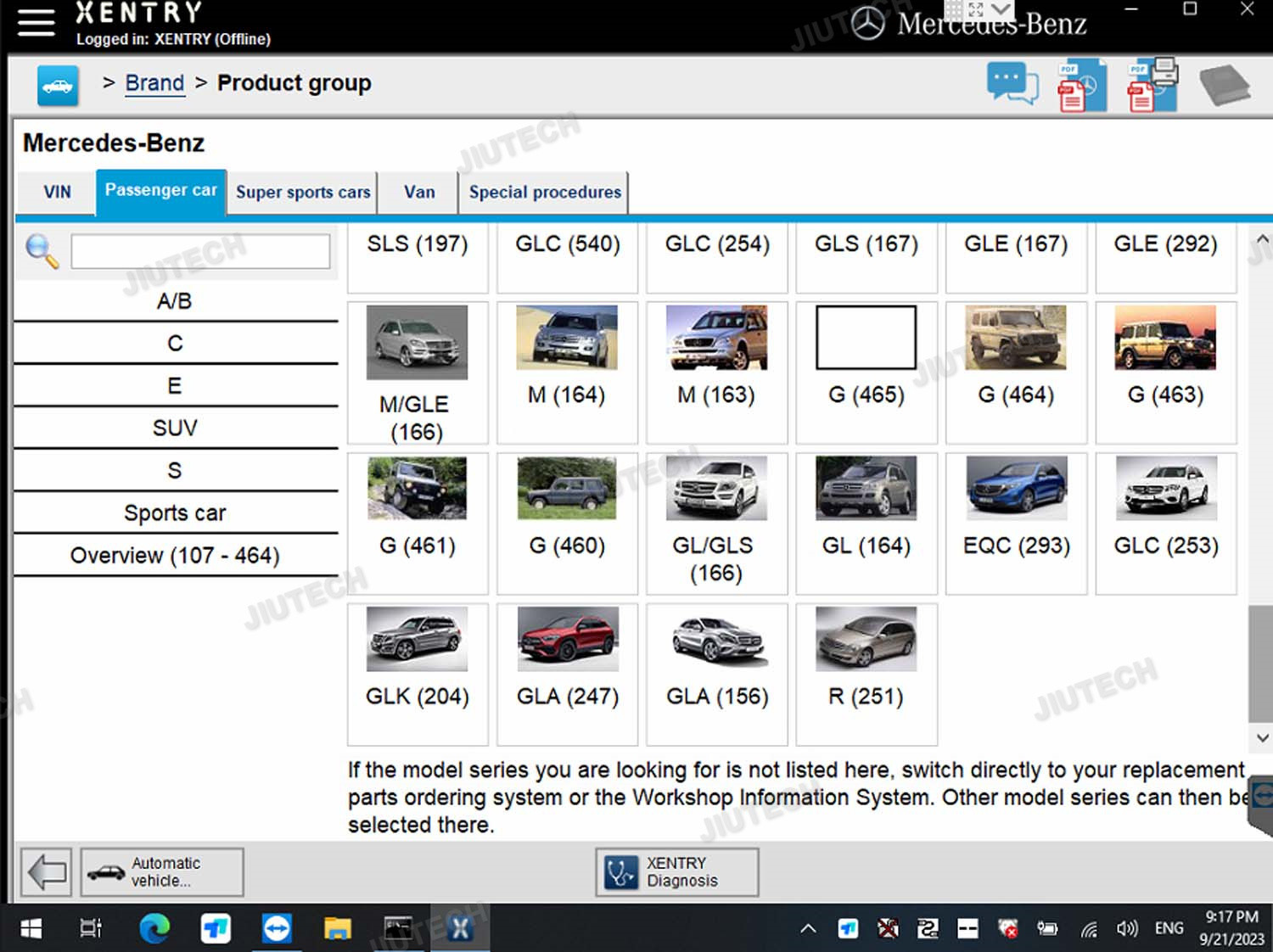The height and width of the screenshot is (952, 1273).
Task: Click the Brand breadcrumb link
Action: point(154,83)
